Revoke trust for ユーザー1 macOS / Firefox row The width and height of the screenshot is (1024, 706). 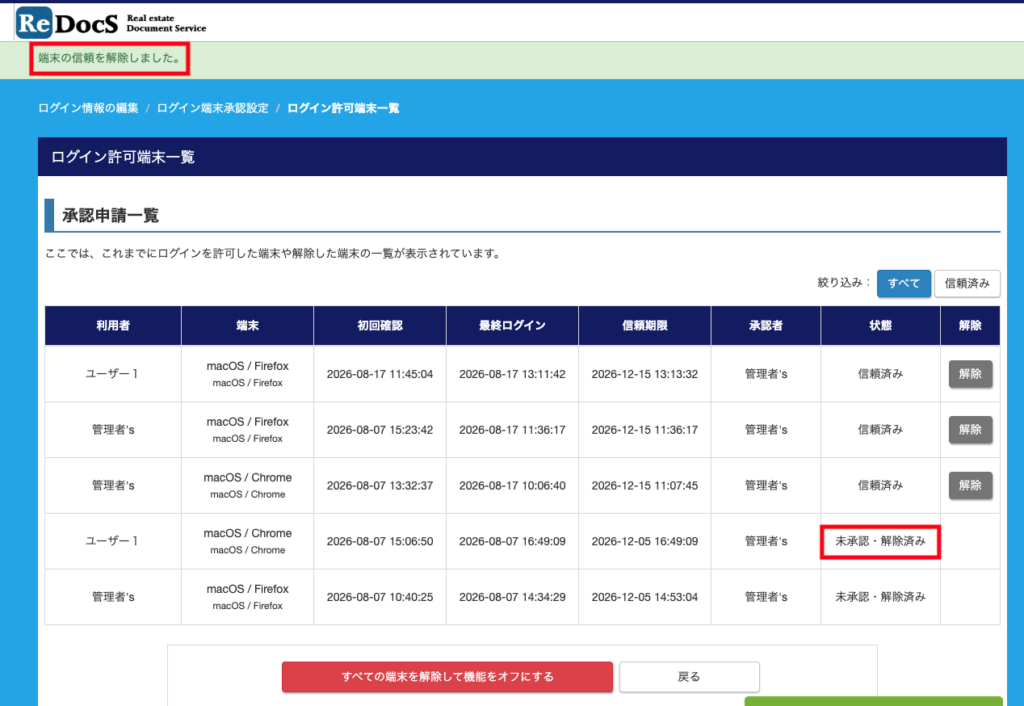970,374
